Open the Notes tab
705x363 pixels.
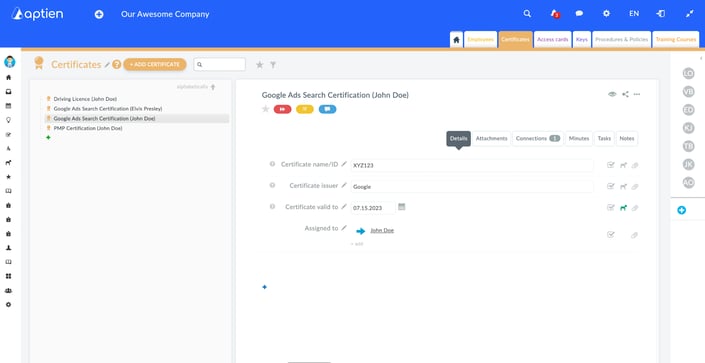(627, 139)
